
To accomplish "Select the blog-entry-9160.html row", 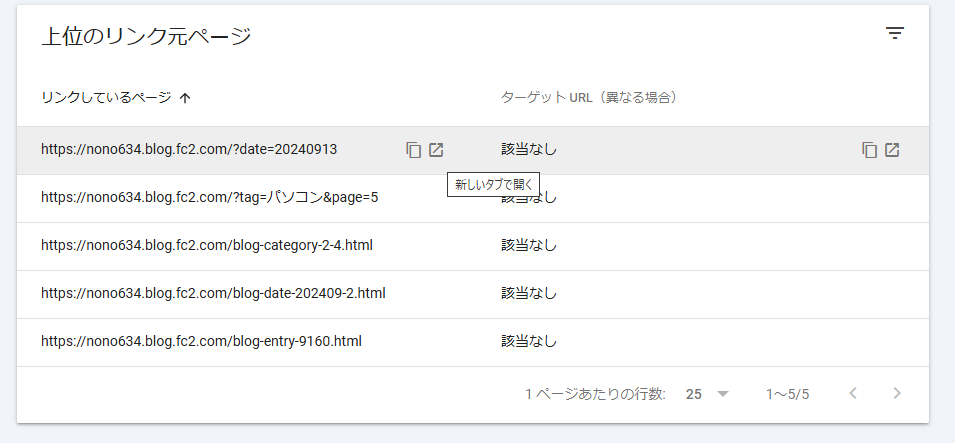I will (473, 342).
